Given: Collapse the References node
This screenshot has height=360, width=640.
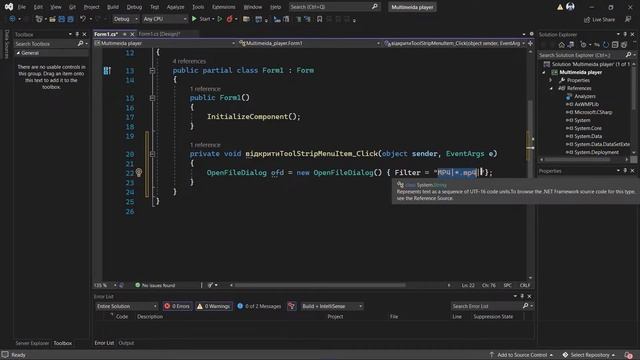Looking at the screenshot, I should tap(551, 89).
